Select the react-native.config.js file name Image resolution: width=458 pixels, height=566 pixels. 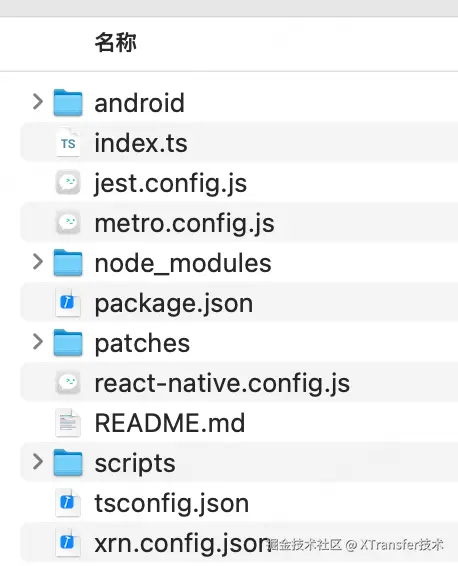(222, 383)
